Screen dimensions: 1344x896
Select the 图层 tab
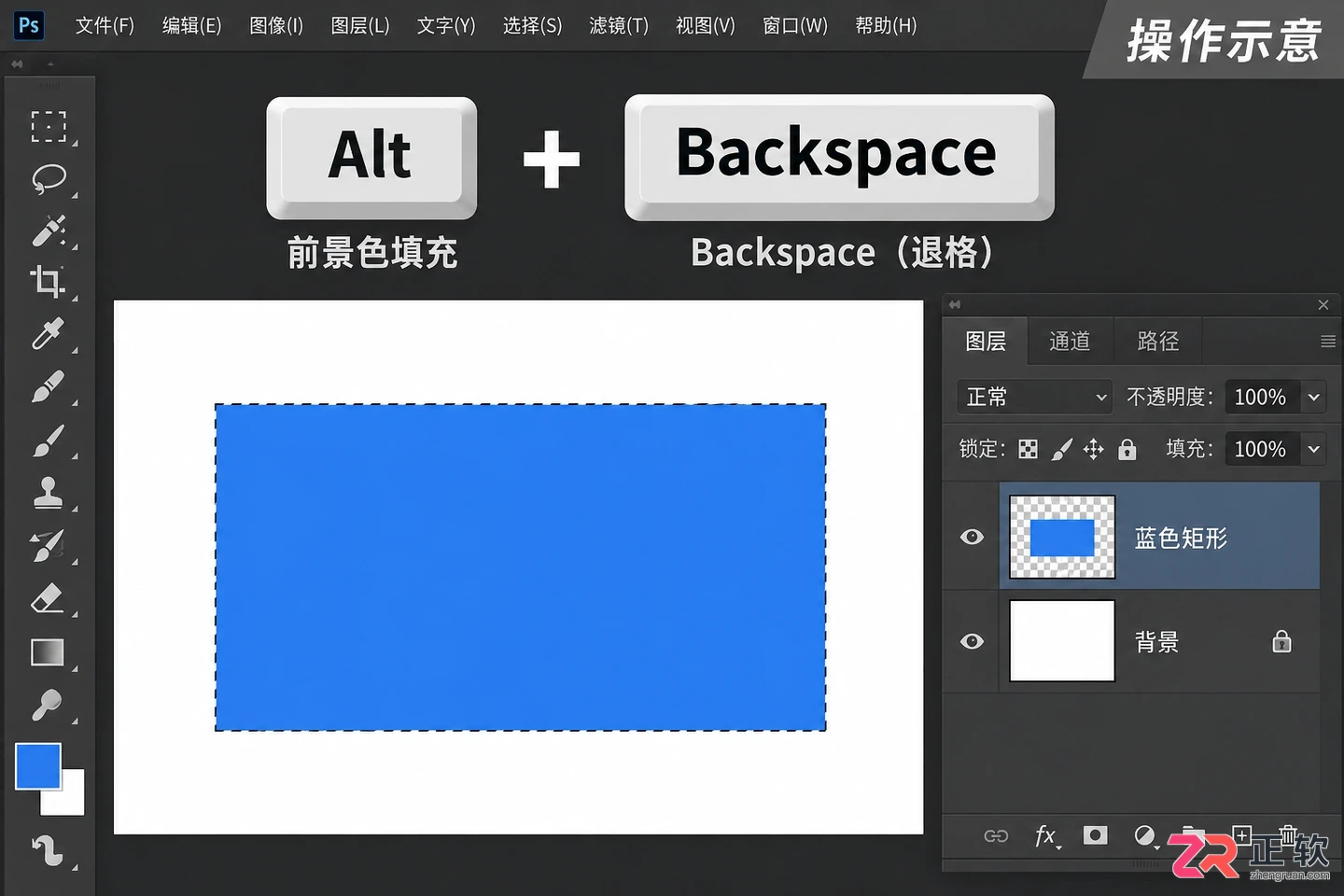click(x=986, y=342)
